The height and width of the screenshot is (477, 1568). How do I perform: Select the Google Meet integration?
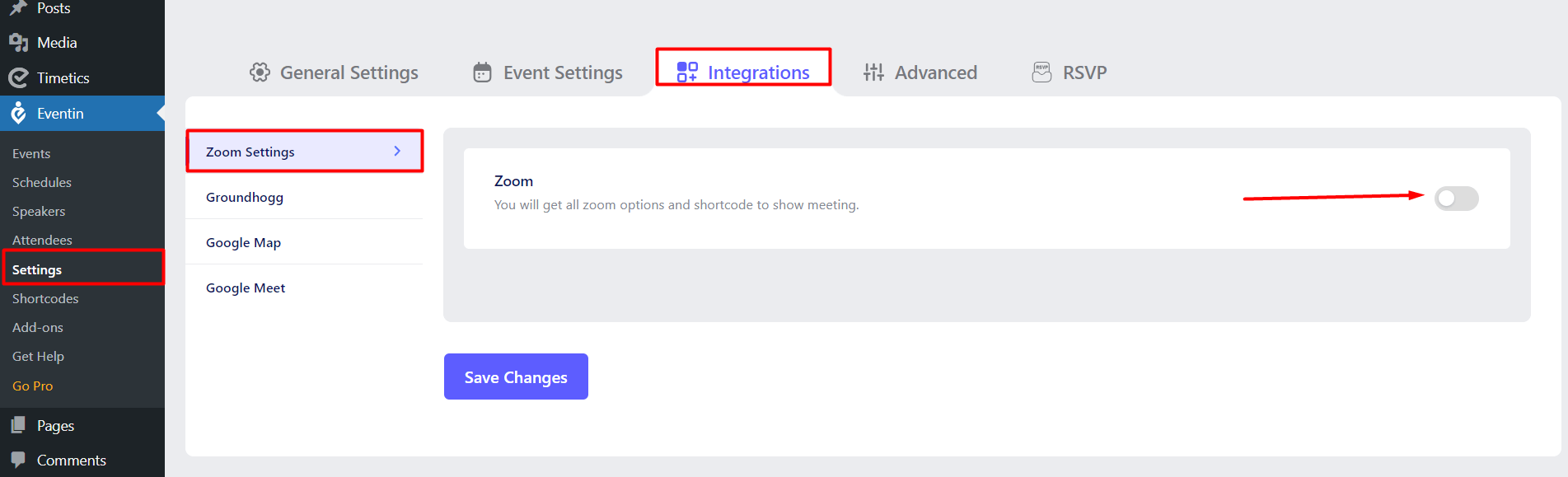246,287
